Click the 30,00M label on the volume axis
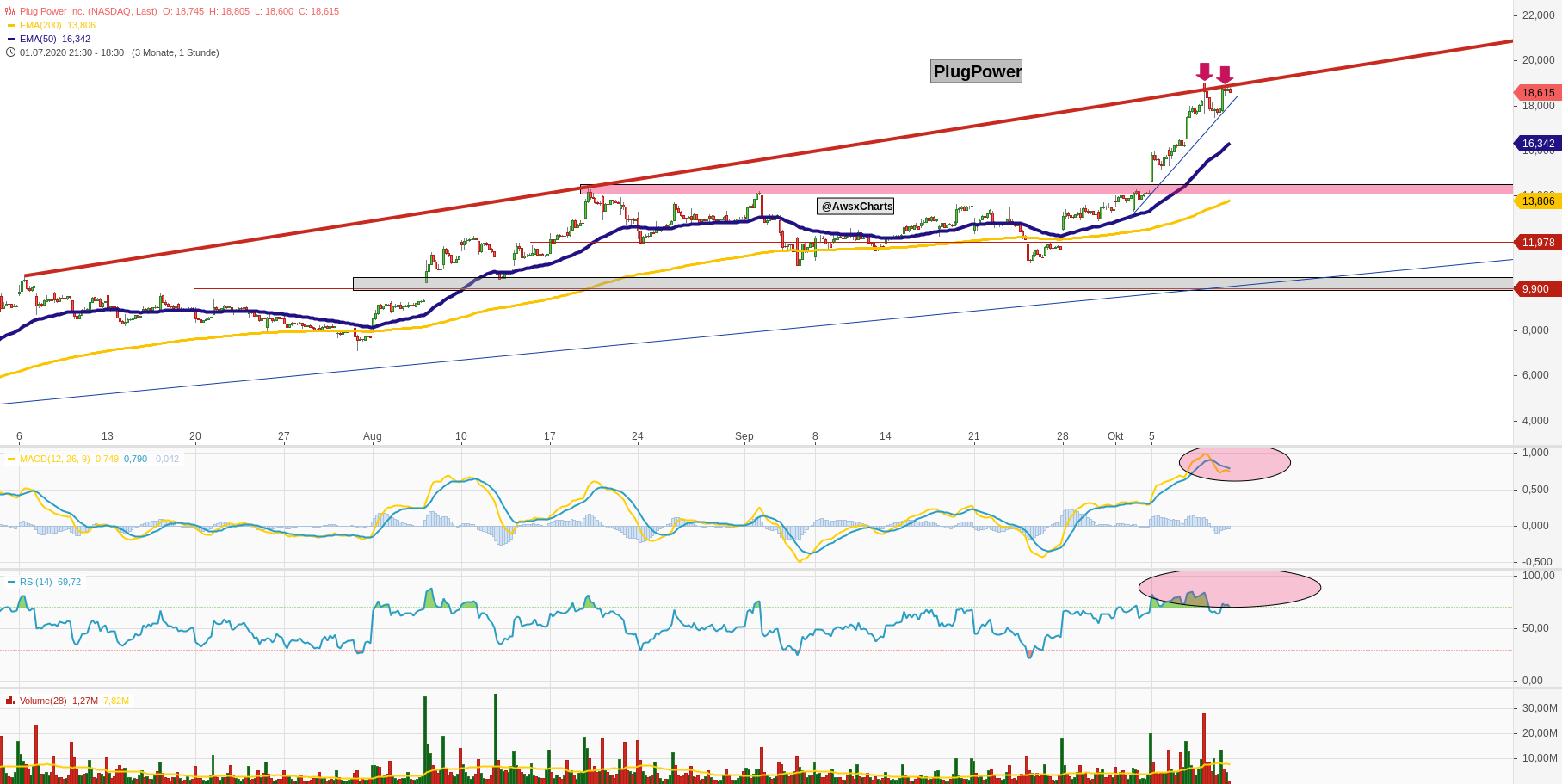 (x=1540, y=708)
